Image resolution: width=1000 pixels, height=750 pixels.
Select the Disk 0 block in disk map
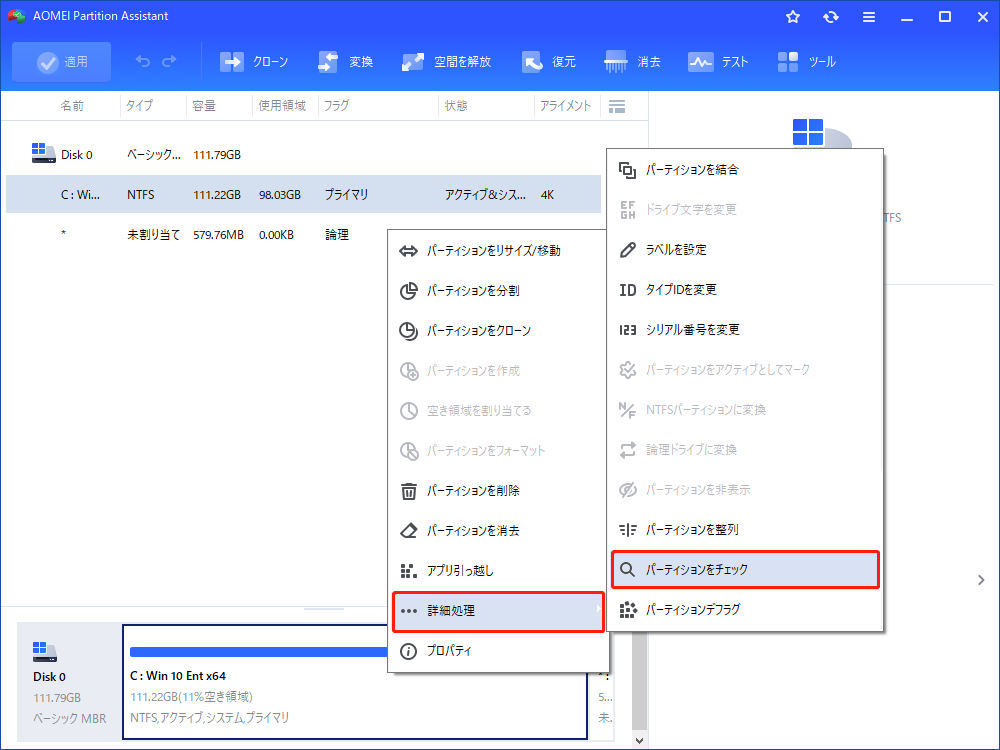tap(69, 682)
